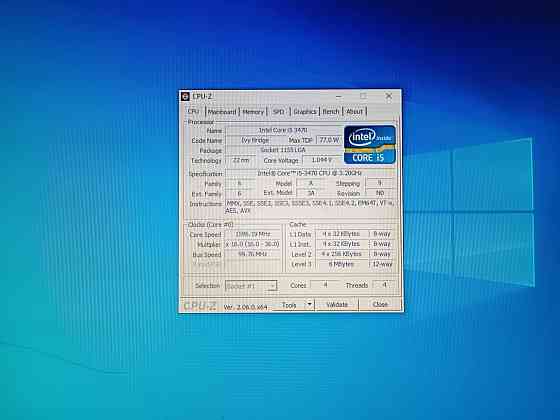Click the Socket 1155 LGA package field

point(284,150)
